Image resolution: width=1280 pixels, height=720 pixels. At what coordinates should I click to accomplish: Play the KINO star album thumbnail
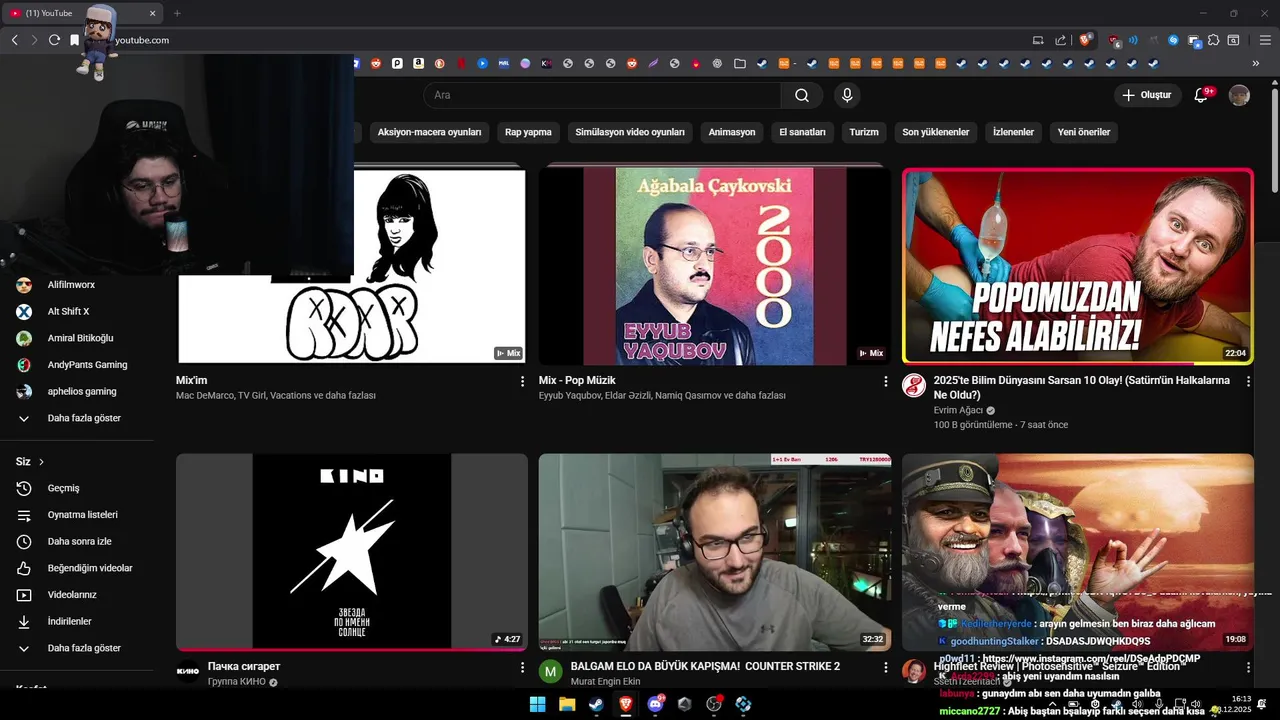pos(352,552)
